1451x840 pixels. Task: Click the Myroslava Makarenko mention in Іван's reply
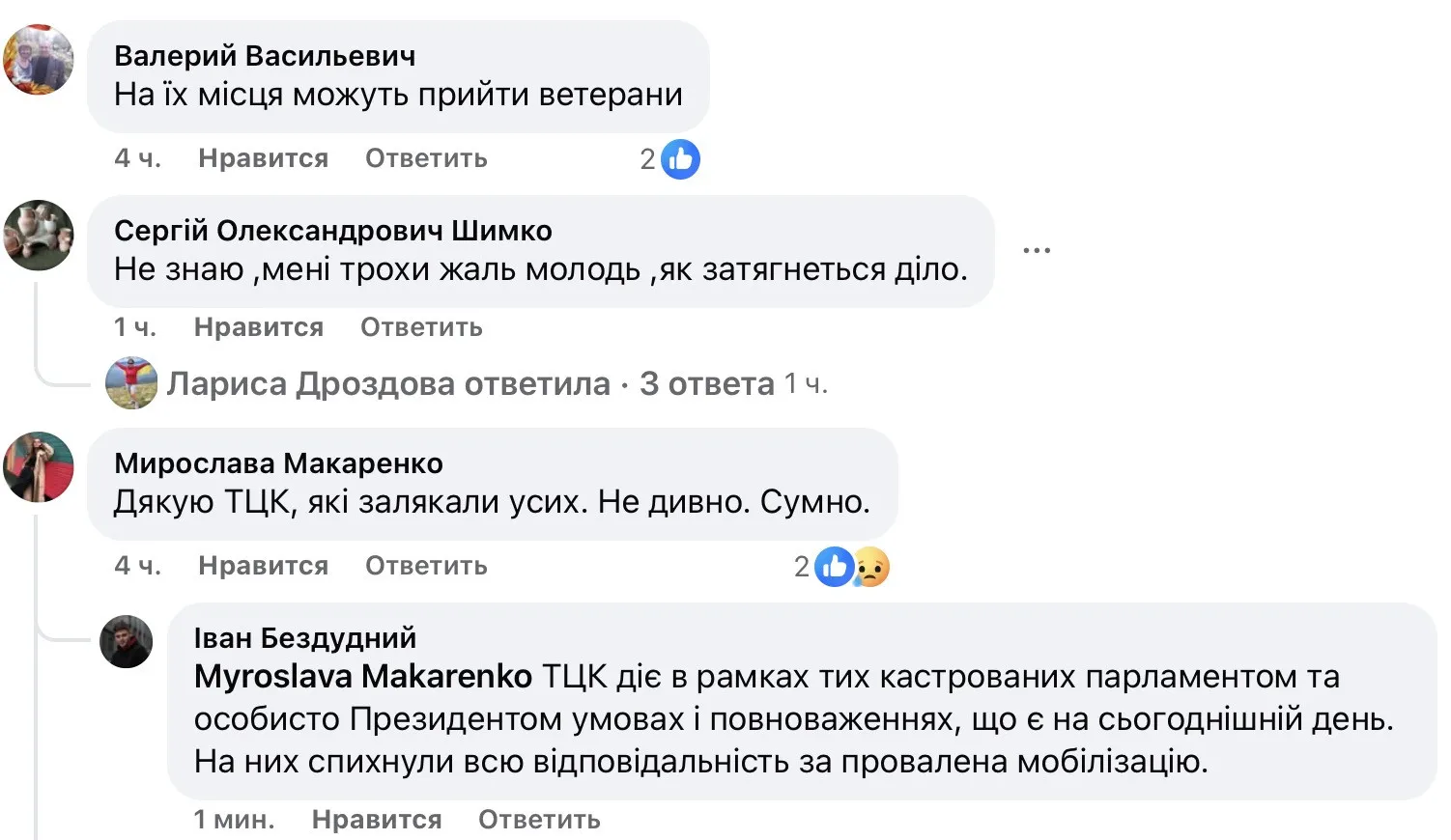pyautogui.click(x=363, y=677)
